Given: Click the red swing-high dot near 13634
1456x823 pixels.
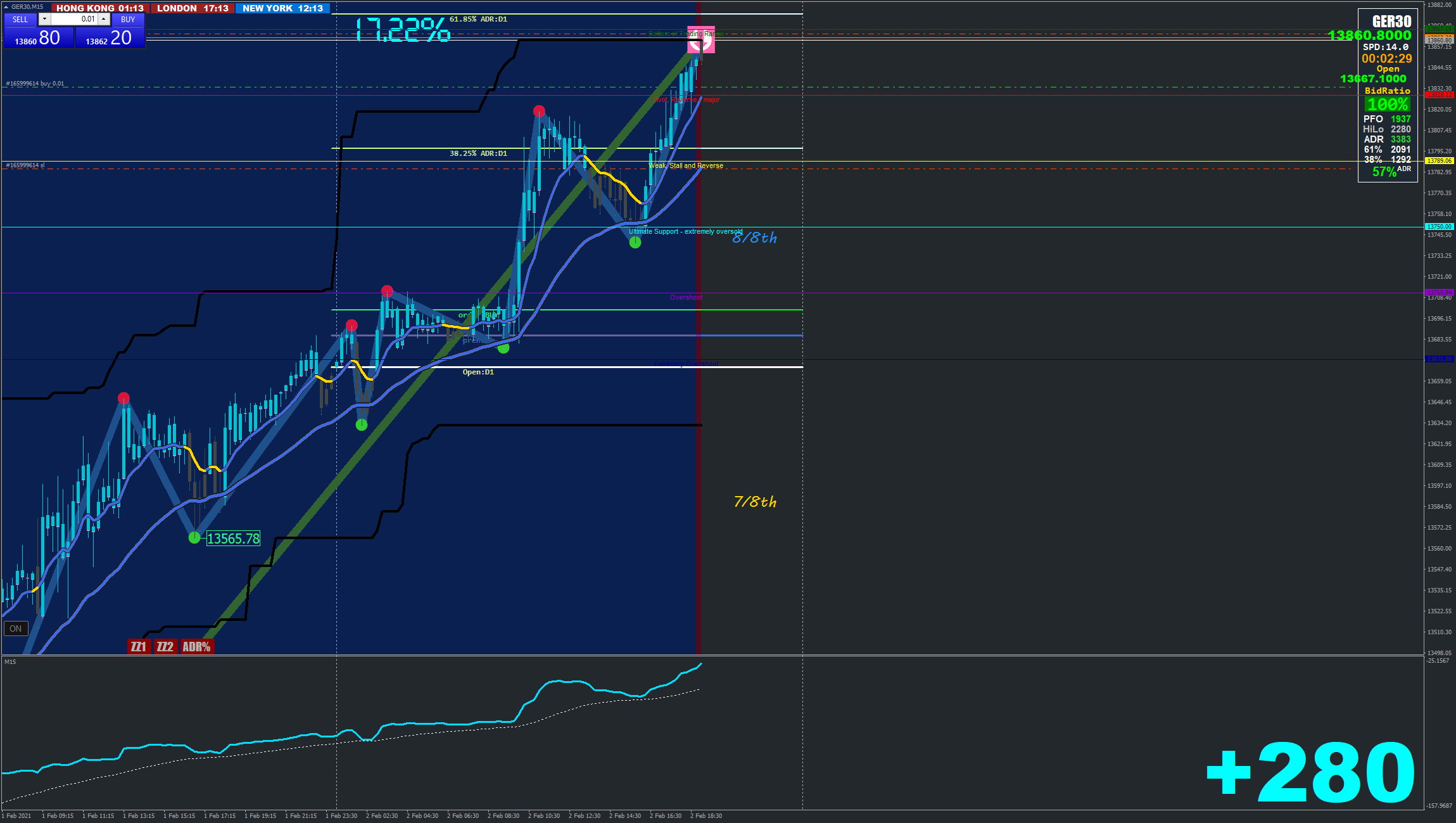Looking at the screenshot, I should tap(123, 399).
